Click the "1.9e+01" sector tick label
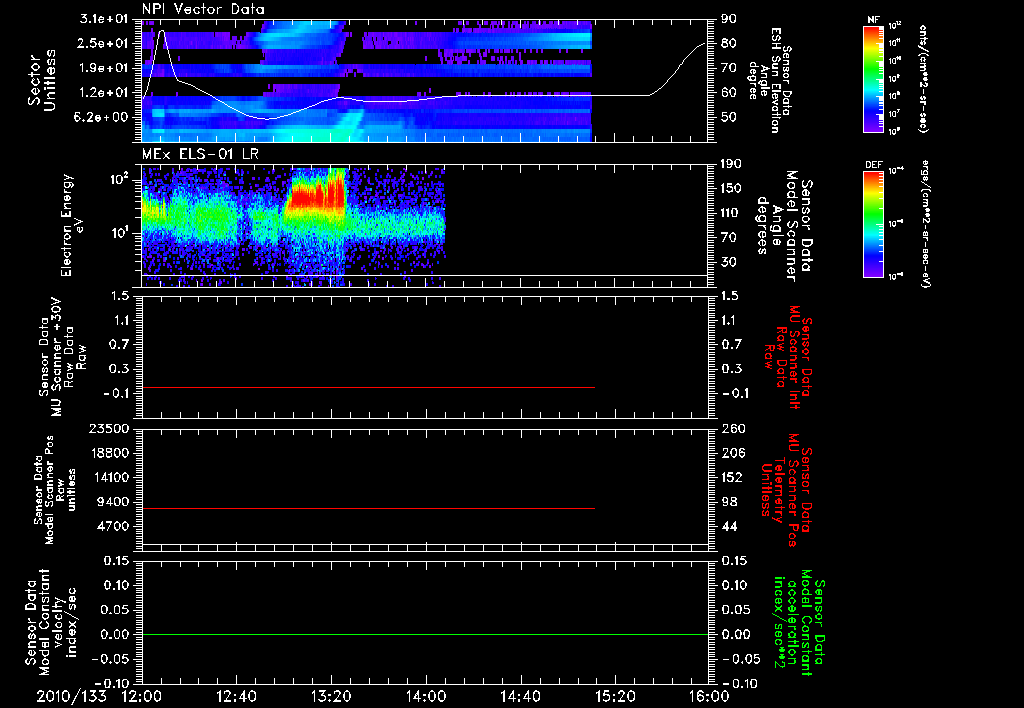1024x708 pixels. [x=104, y=68]
